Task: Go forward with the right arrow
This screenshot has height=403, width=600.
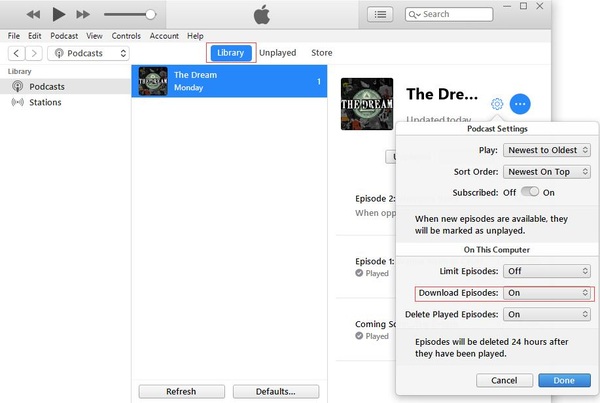Action: (x=34, y=53)
